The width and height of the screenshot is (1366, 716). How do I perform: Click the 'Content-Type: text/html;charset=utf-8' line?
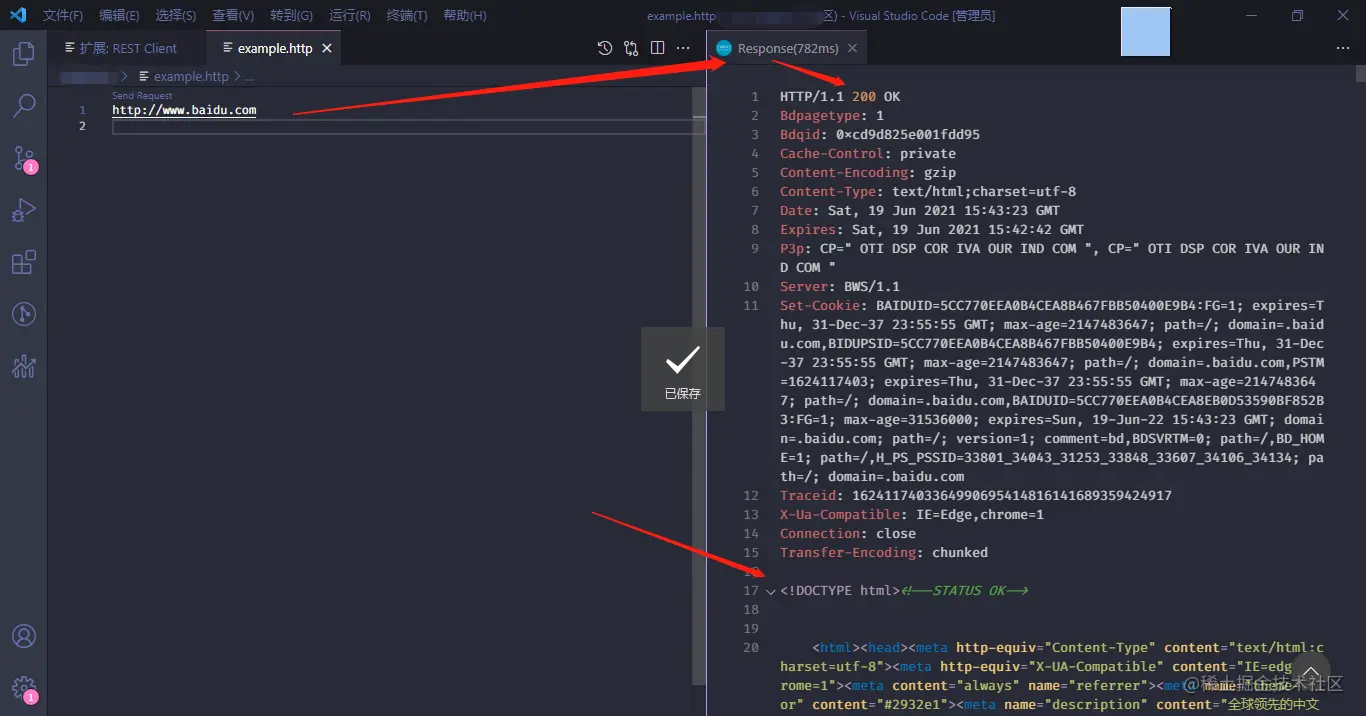pyautogui.click(x=928, y=192)
